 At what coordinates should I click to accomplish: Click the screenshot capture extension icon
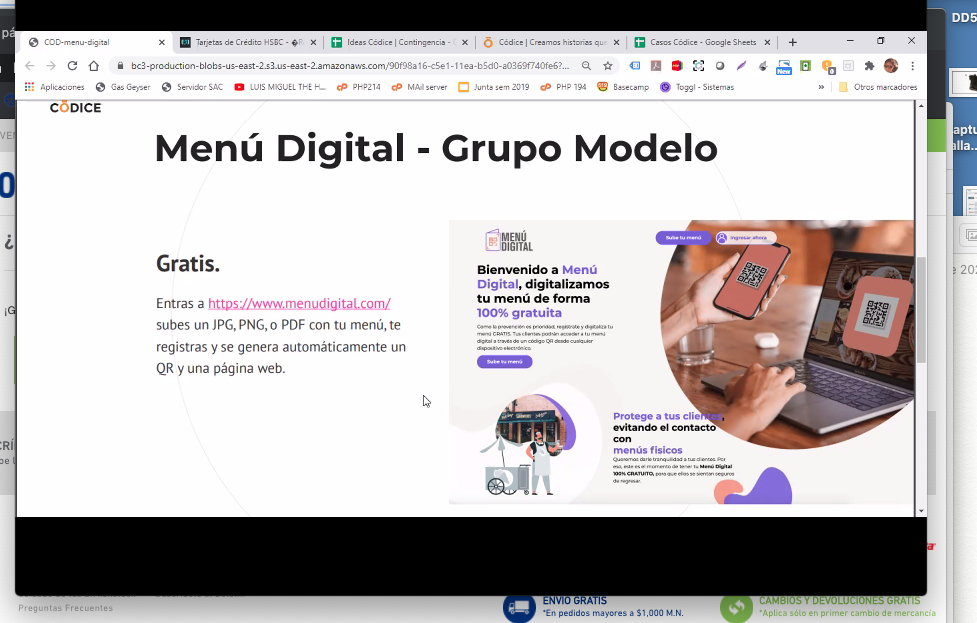point(698,65)
